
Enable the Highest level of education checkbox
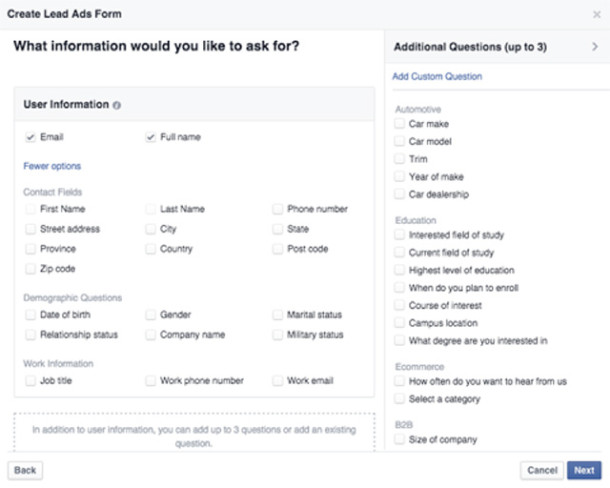pyautogui.click(x=400, y=270)
